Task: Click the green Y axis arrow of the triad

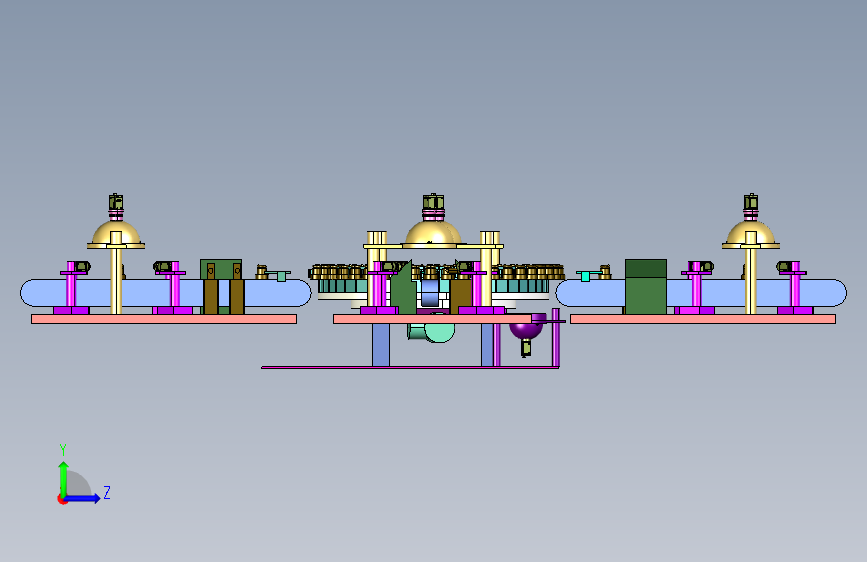Action: click(x=64, y=479)
